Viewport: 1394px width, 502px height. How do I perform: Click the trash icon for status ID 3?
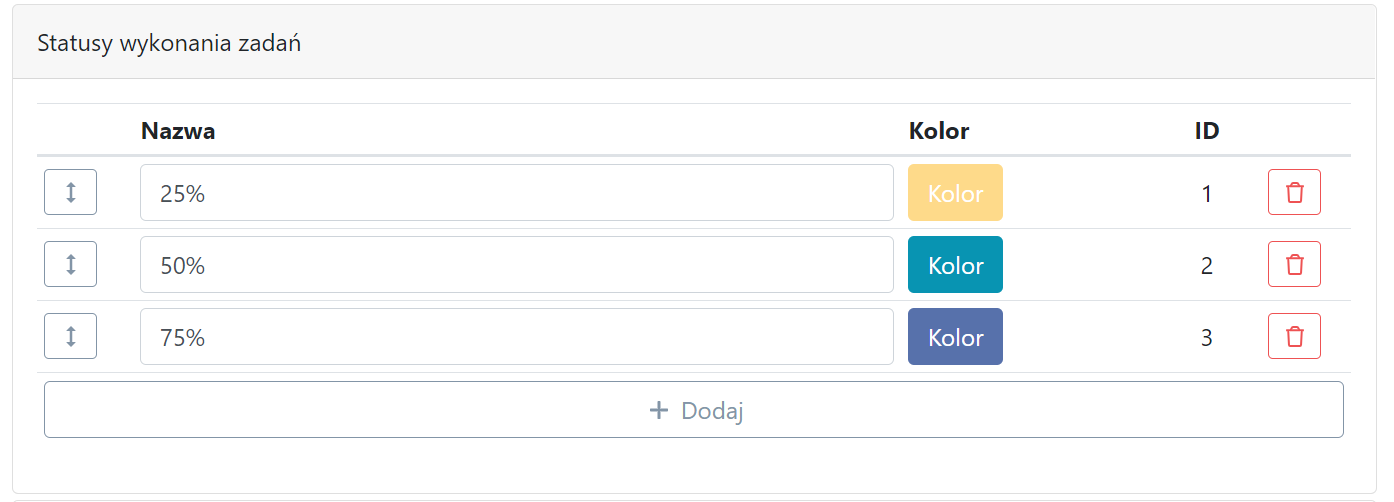1294,336
